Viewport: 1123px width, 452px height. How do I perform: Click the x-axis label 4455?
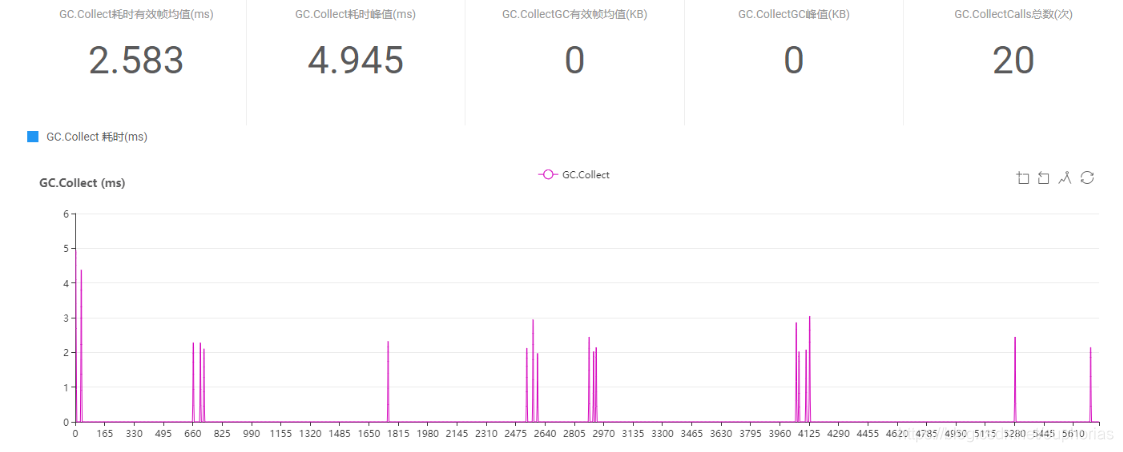[868, 433]
